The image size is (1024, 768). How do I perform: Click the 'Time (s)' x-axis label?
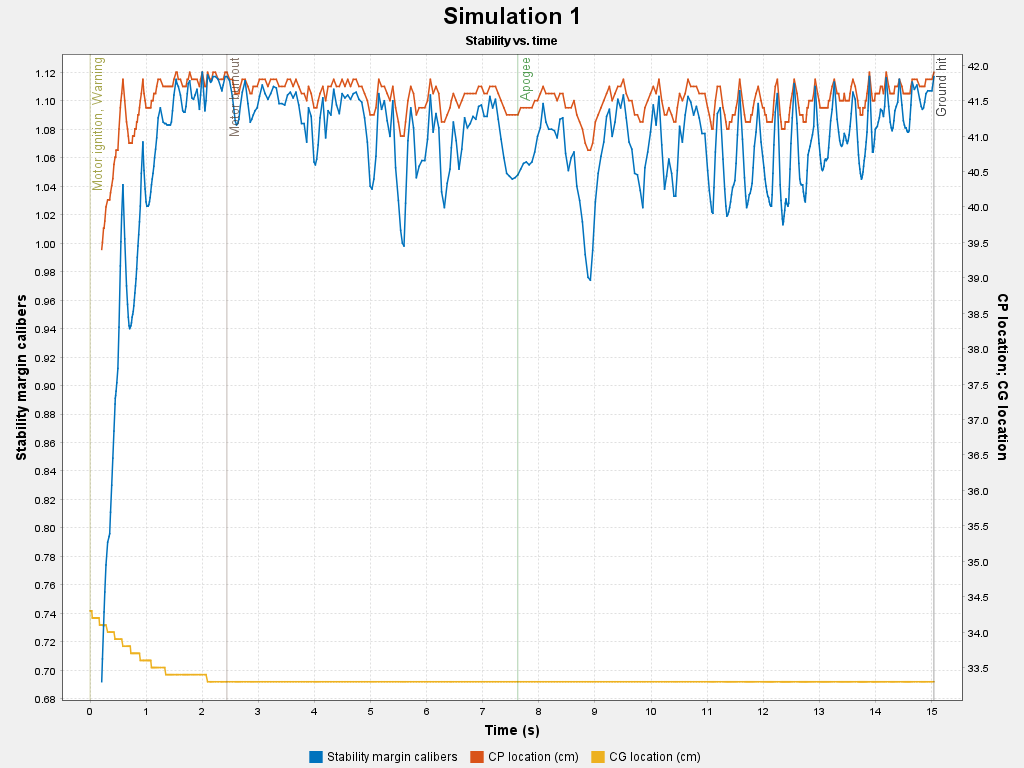coord(511,730)
